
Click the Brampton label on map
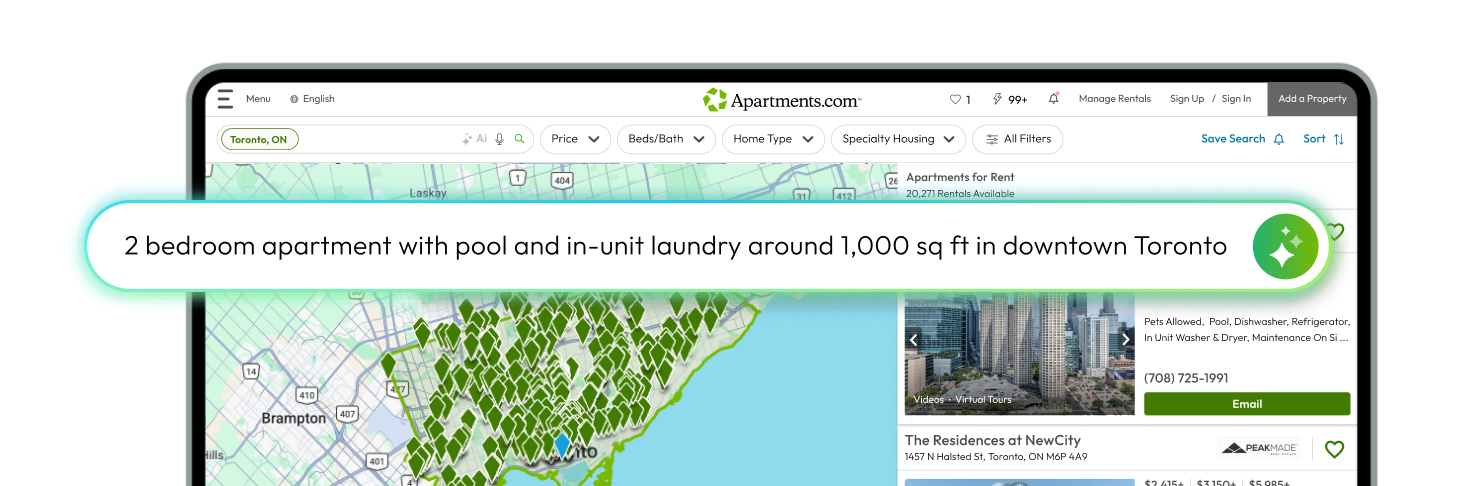pos(294,418)
